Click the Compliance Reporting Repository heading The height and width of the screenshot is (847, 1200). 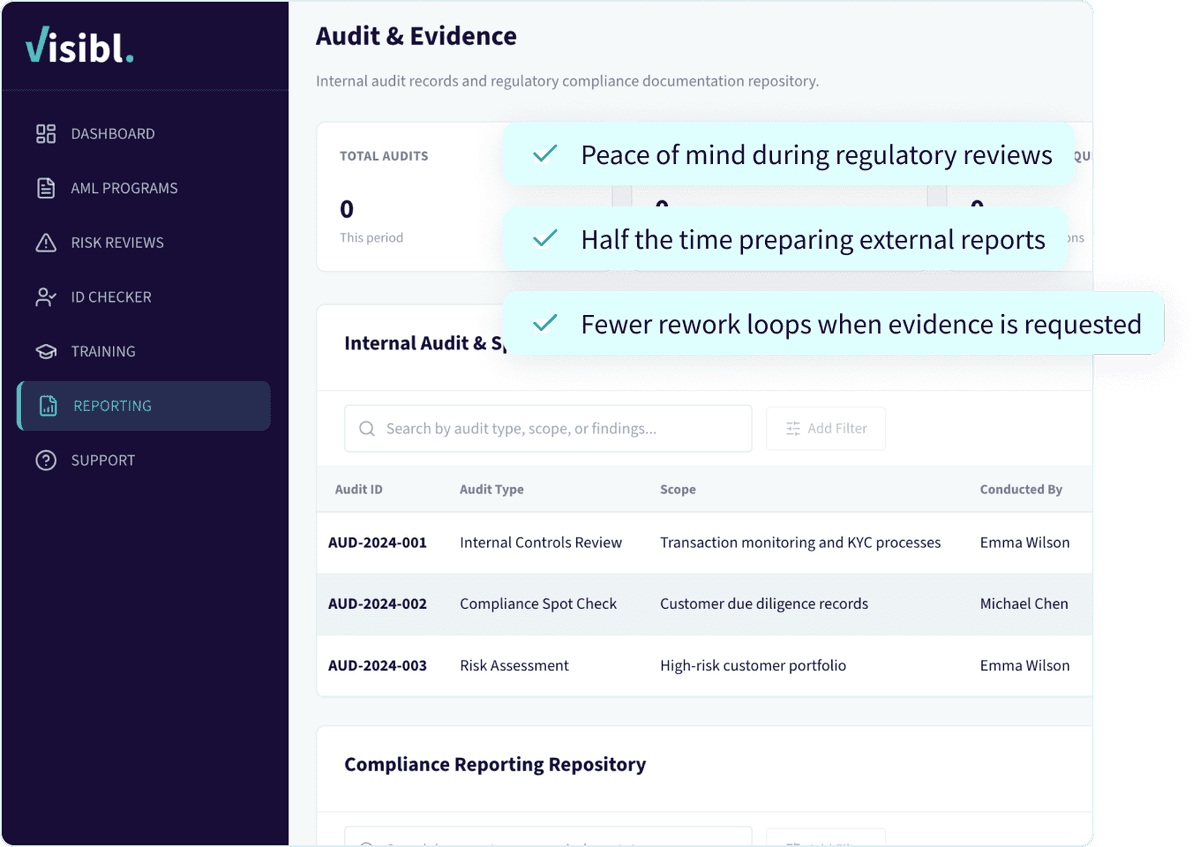click(x=495, y=765)
